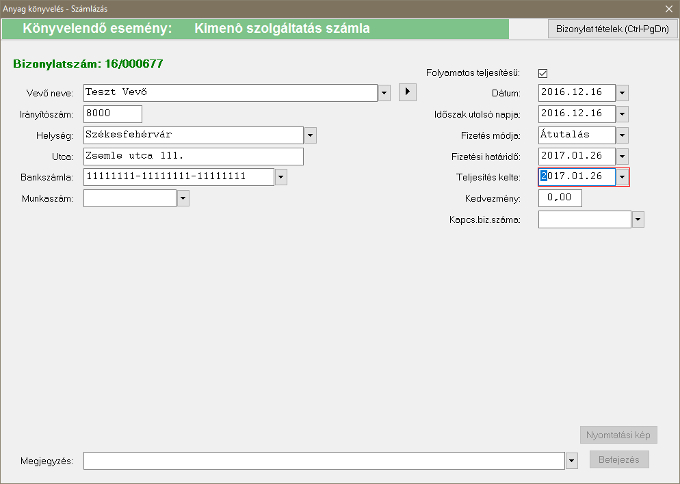Expand the Időszak utolsó napja dropdown
This screenshot has height=484, width=680.
(622, 114)
